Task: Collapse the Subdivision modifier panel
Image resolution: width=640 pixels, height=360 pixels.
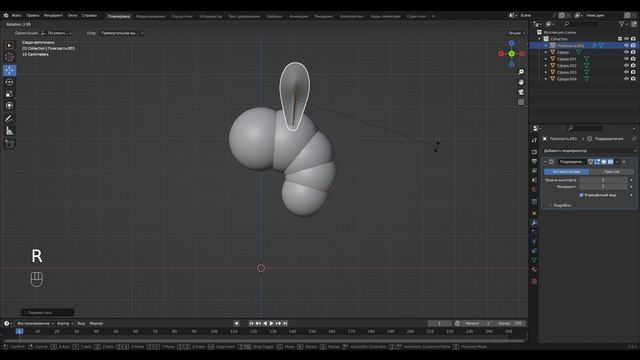Action: [x=545, y=162]
